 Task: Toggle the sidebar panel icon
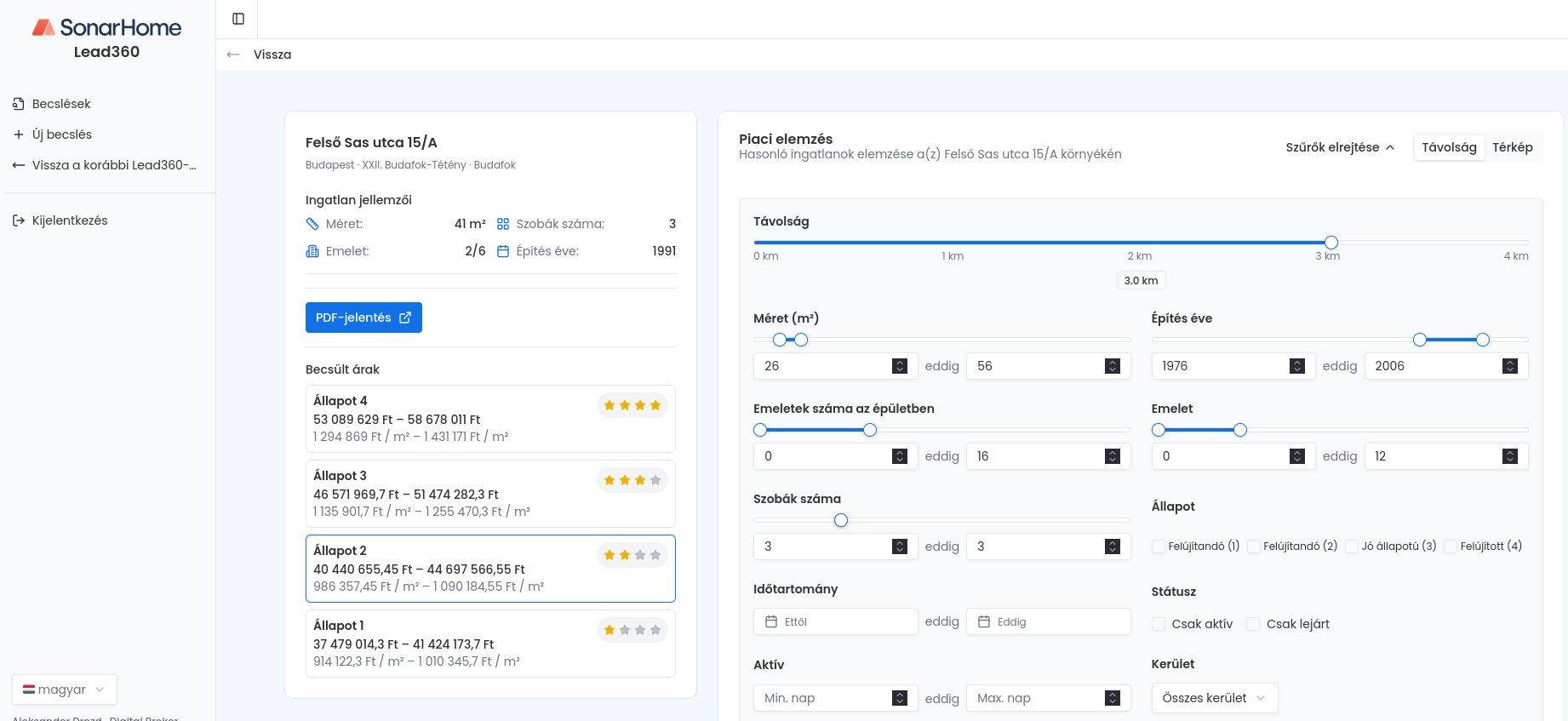point(238,19)
